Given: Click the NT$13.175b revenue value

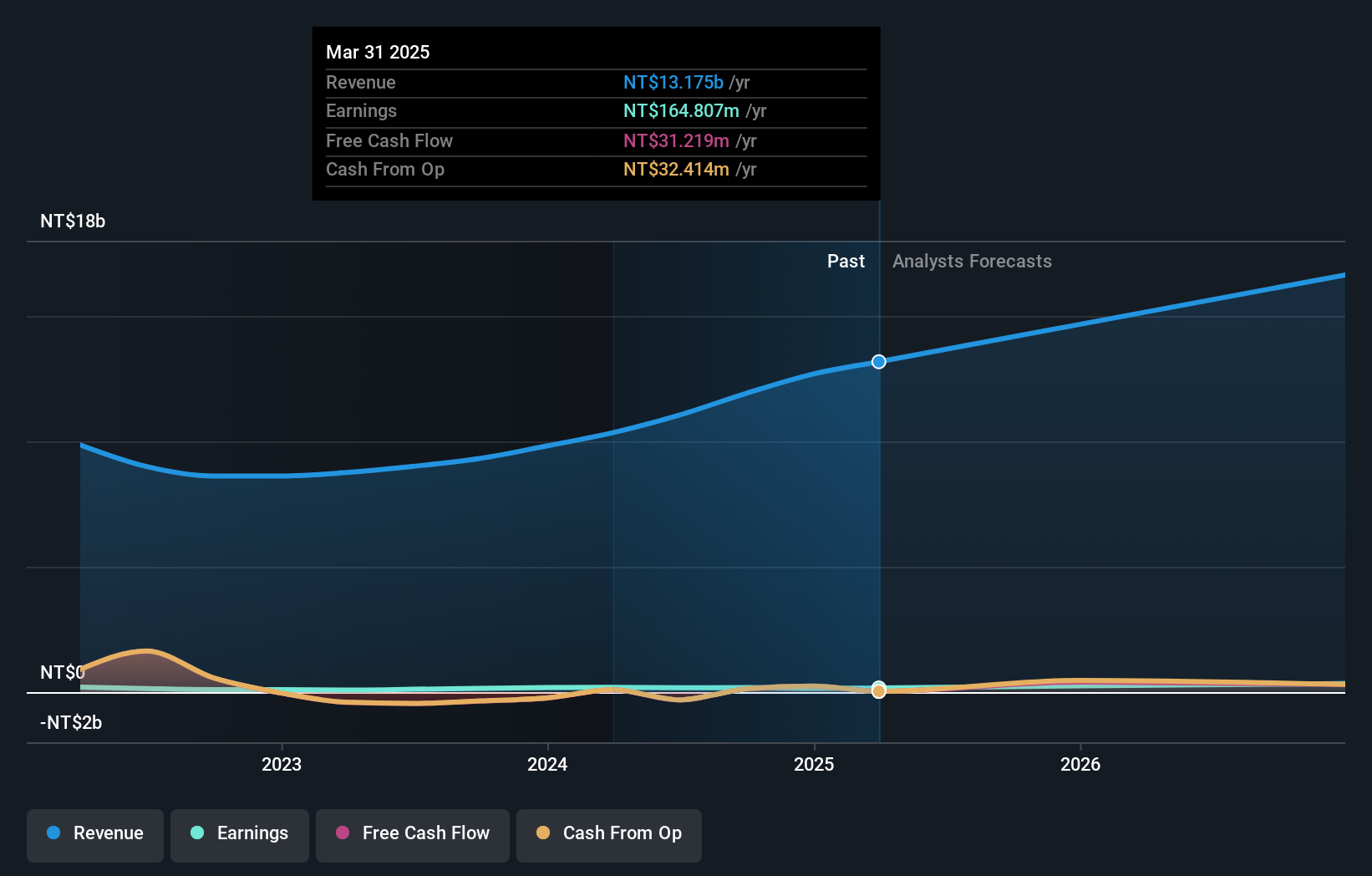Looking at the screenshot, I should click(x=673, y=82).
